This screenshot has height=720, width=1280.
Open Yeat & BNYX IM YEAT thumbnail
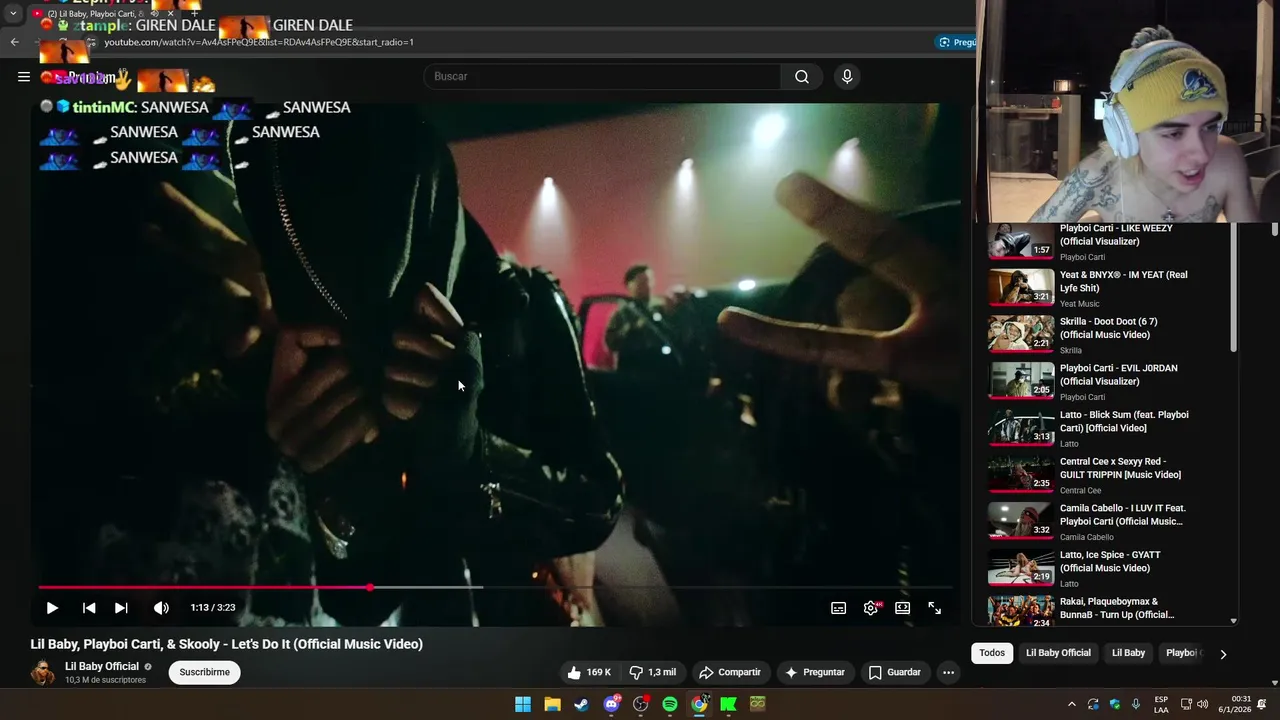coord(1021,288)
